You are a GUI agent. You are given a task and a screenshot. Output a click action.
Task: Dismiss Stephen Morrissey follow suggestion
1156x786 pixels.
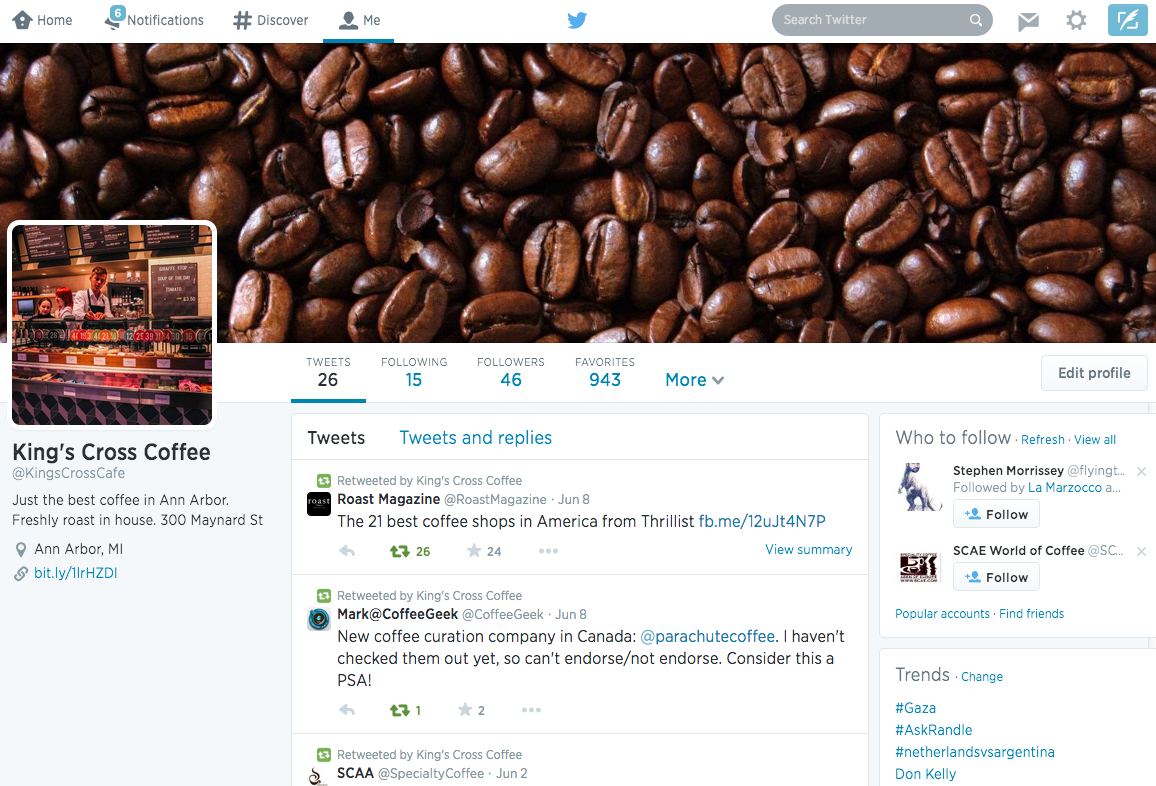(x=1141, y=471)
